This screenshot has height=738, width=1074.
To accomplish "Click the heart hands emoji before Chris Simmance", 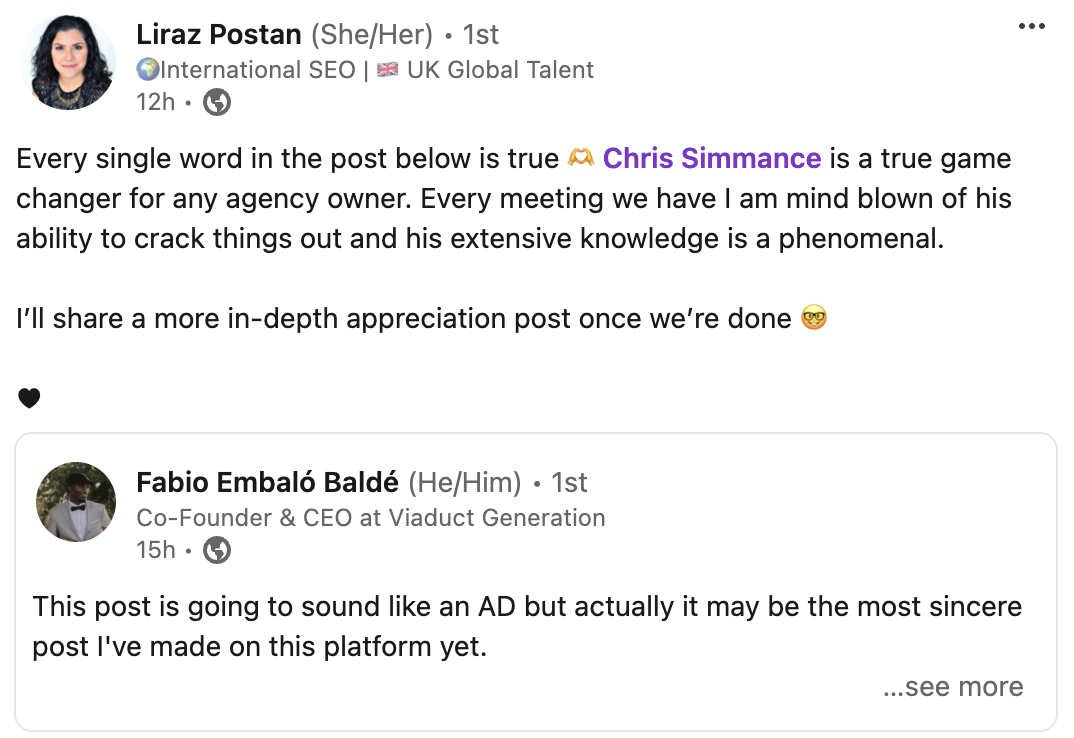I will coord(580,158).
